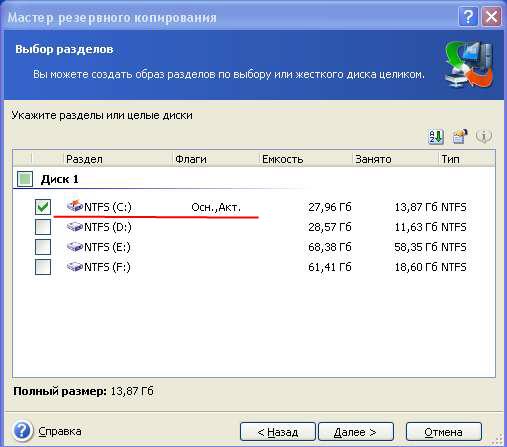Return to previous step with Назад
This screenshot has width=507, height=447.
[x=278, y=432]
